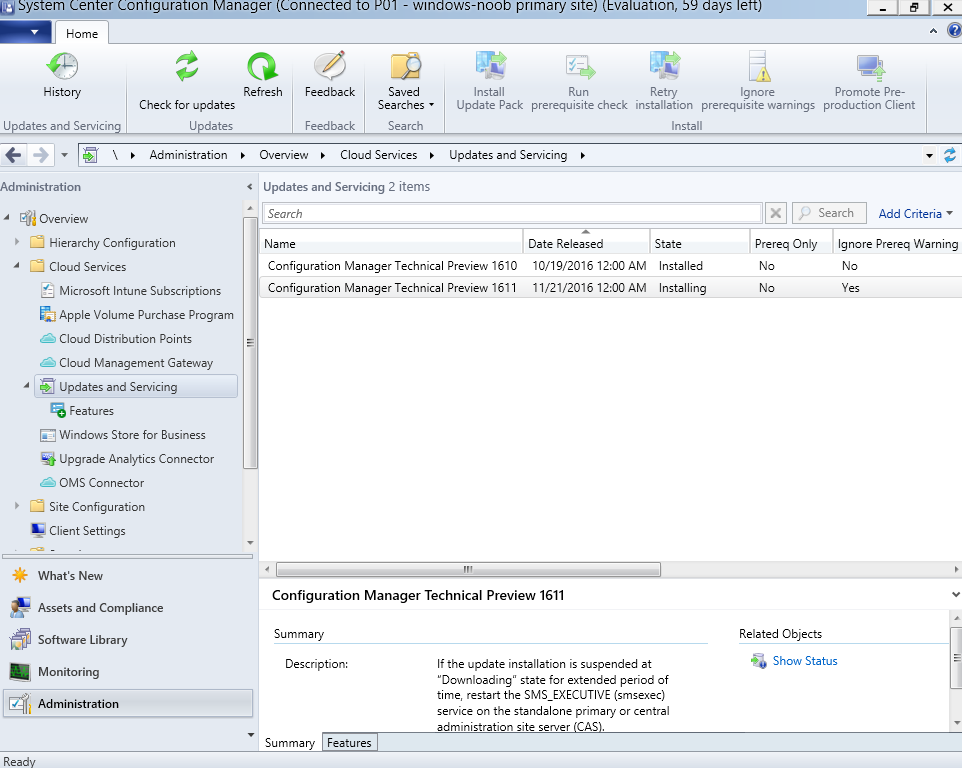Minimize the ribbon with caret
The height and width of the screenshot is (768, 962).
click(x=933, y=31)
